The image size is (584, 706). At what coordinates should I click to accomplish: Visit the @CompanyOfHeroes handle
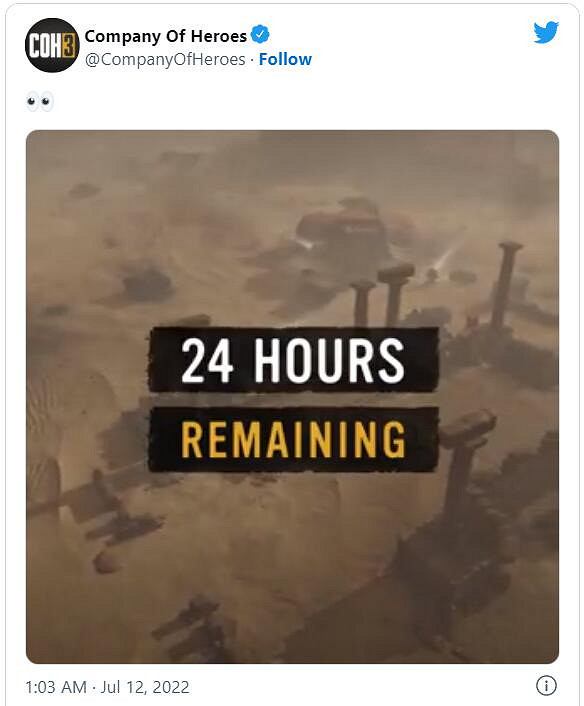(x=165, y=59)
